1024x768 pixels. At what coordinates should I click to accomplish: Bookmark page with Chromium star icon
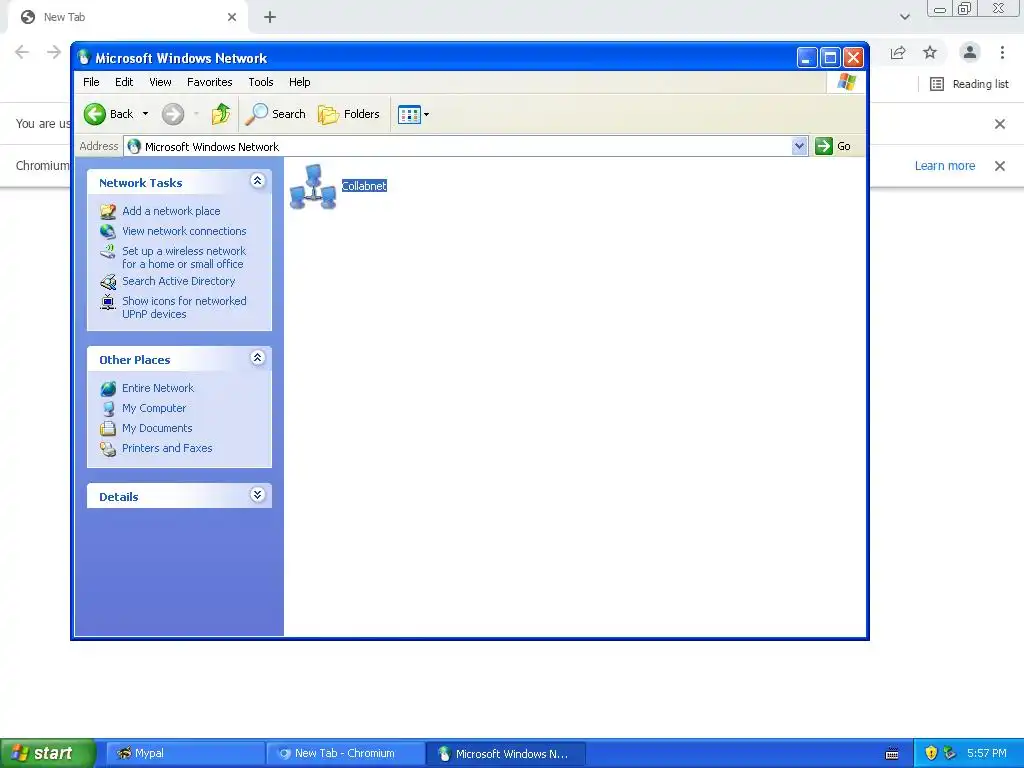(x=930, y=52)
